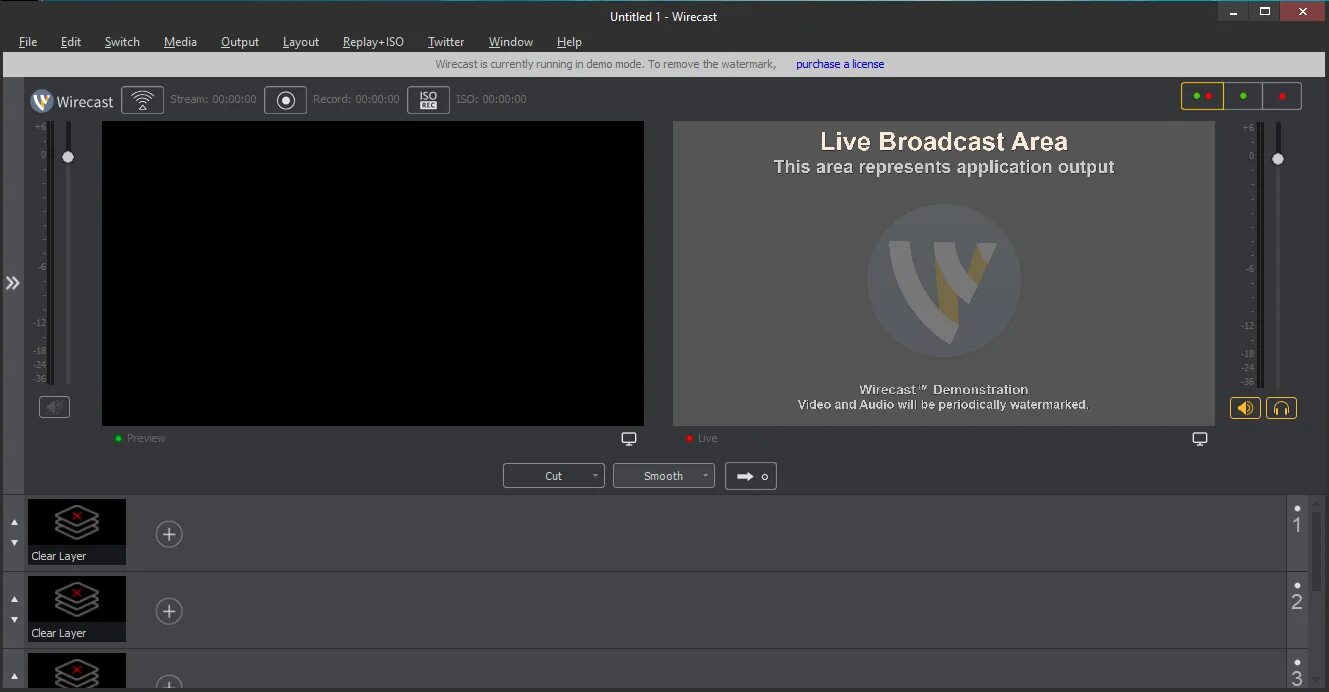1329x692 pixels.
Task: Open the Edit menu
Action: [71, 42]
